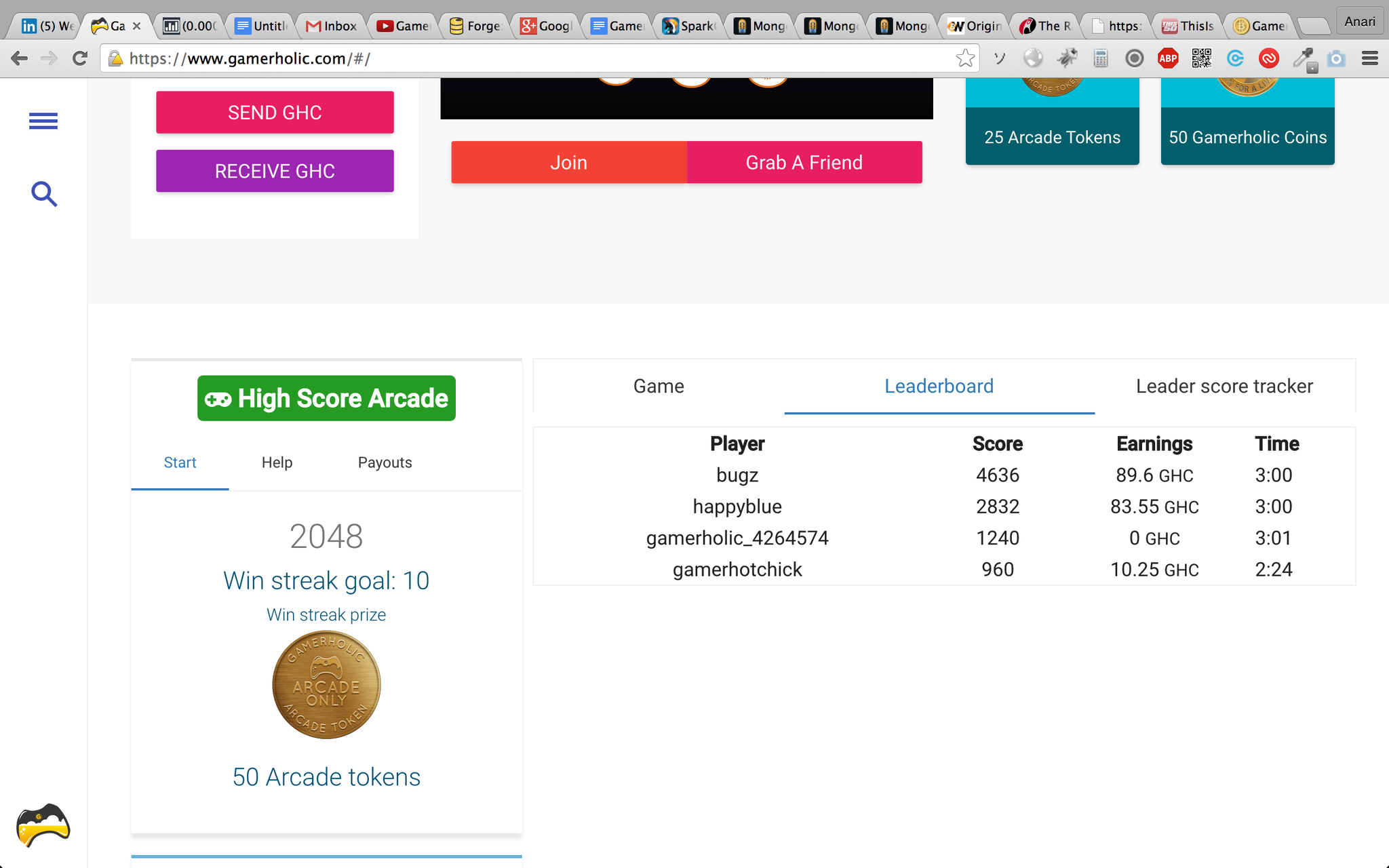Screen dimensions: 1389x868
Task: Click the Arcade Only token image
Action: pyautogui.click(x=326, y=685)
